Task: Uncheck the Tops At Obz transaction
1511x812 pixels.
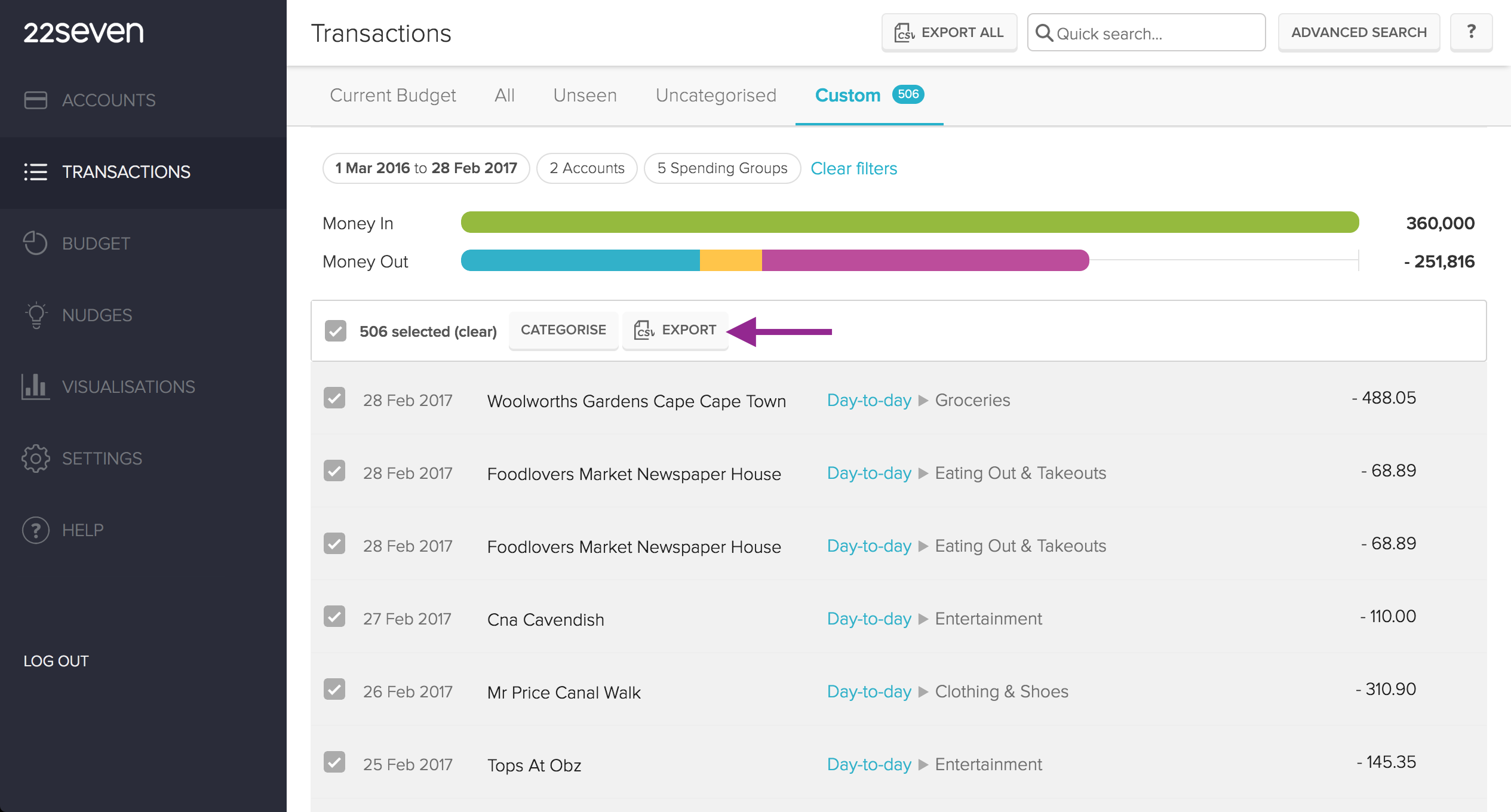Action: click(334, 762)
